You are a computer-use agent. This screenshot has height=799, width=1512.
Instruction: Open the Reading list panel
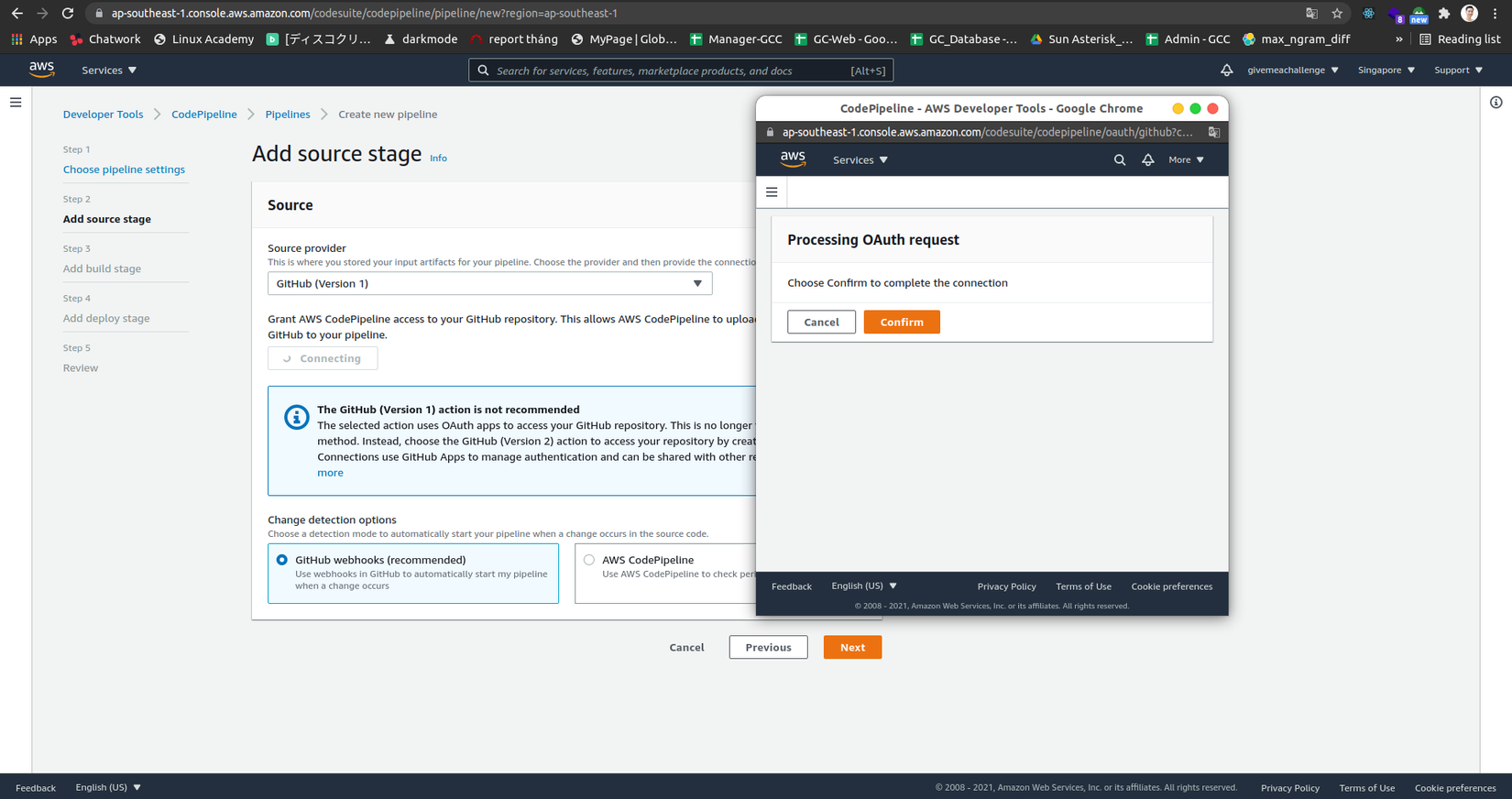(1460, 39)
